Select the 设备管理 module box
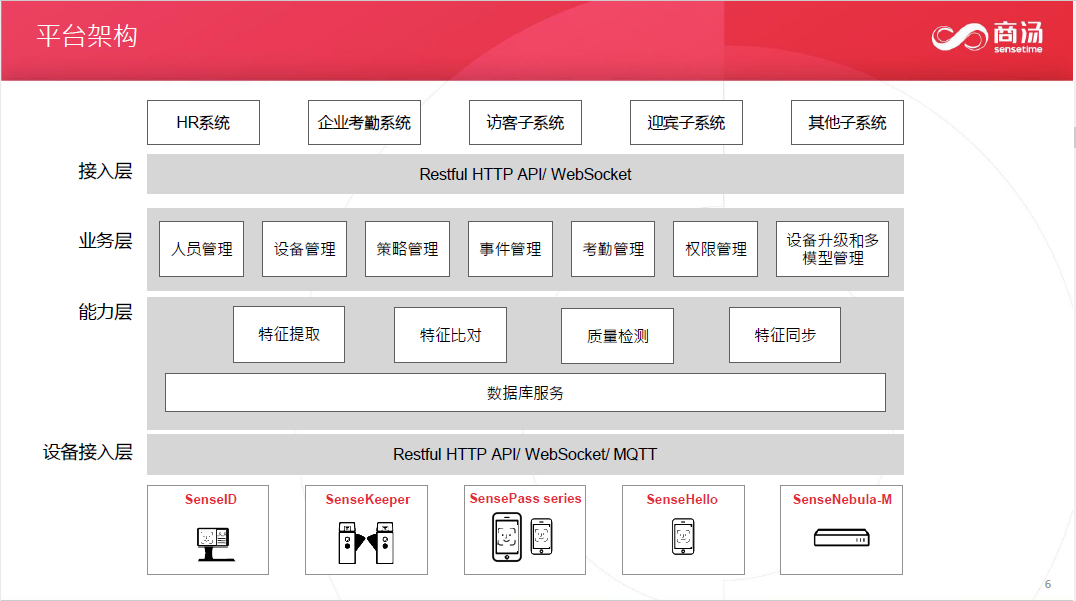 click(304, 249)
